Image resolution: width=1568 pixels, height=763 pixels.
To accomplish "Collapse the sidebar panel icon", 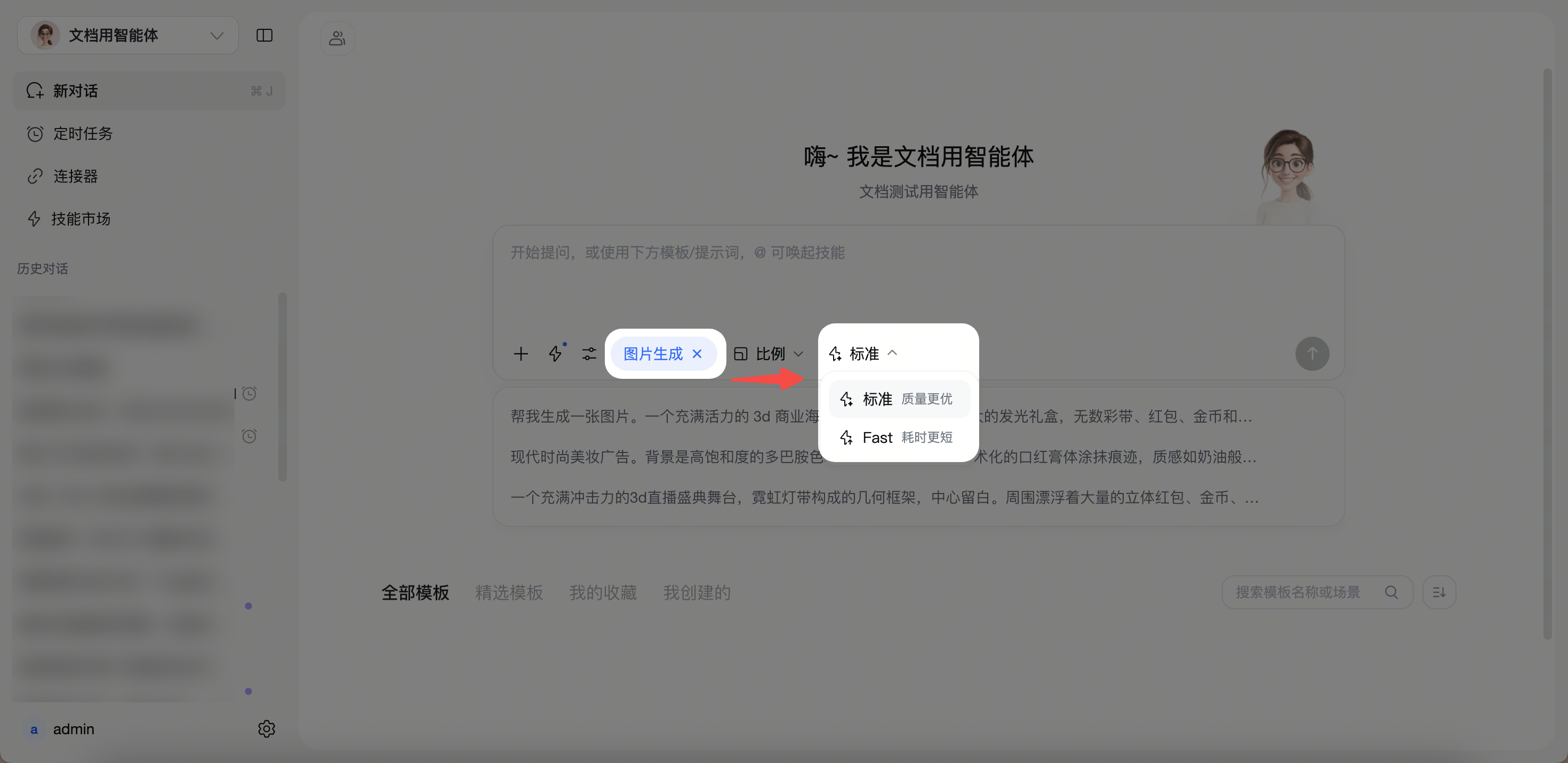I will 264,35.
